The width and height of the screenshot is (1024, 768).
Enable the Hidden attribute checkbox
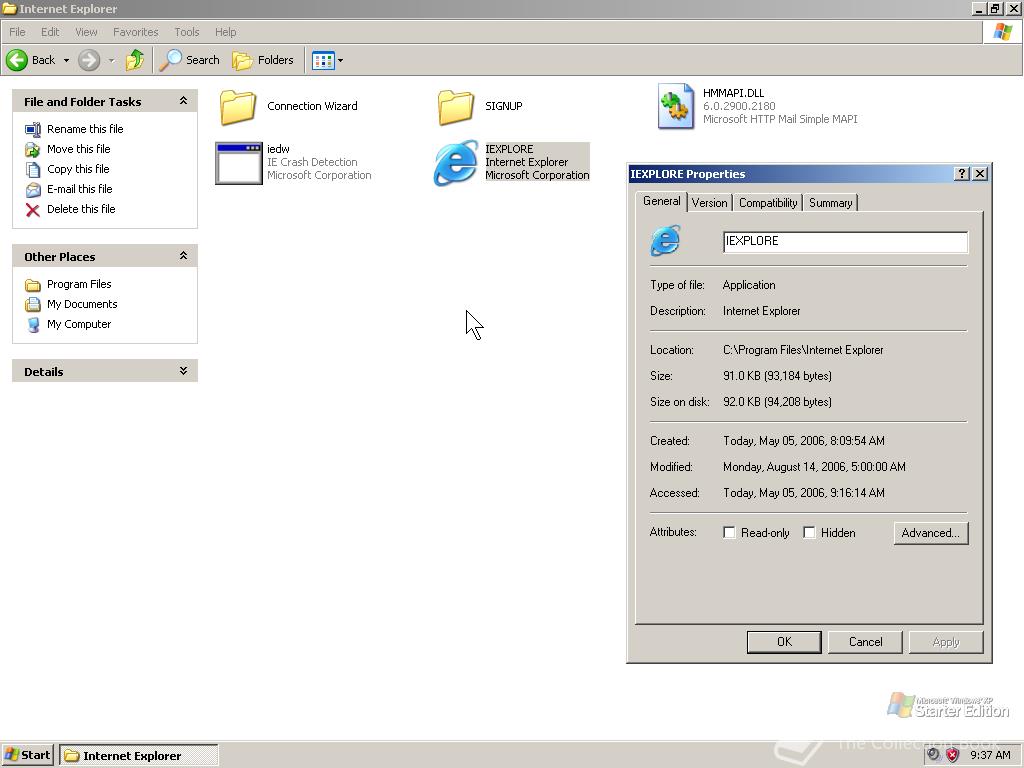point(809,532)
